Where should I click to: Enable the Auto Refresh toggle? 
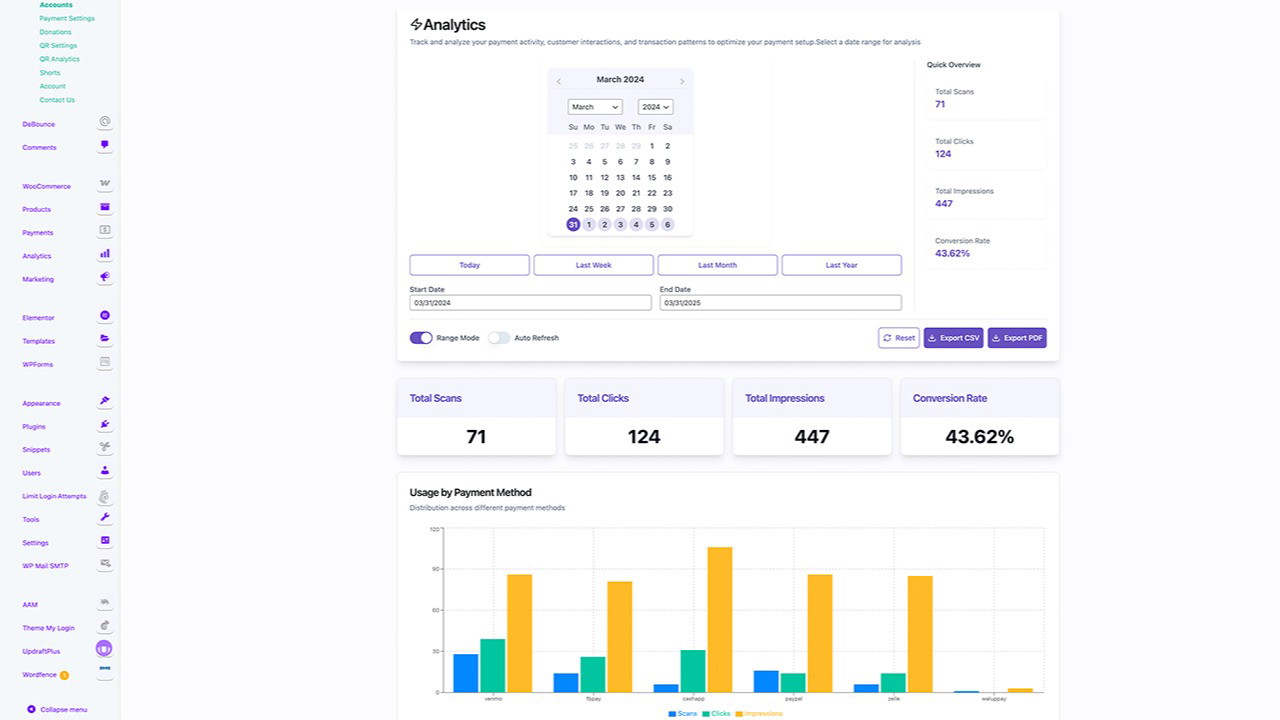[x=499, y=338]
